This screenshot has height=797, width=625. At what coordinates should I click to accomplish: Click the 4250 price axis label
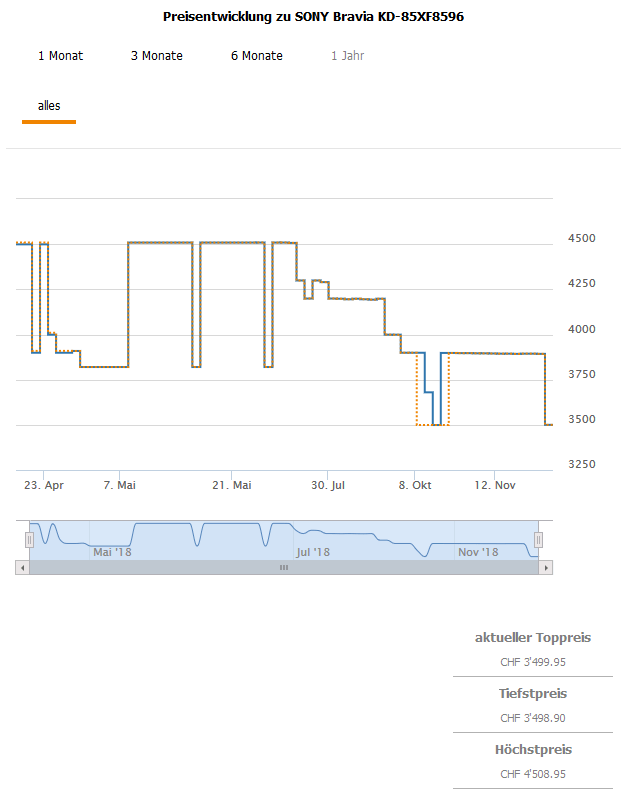(x=582, y=284)
